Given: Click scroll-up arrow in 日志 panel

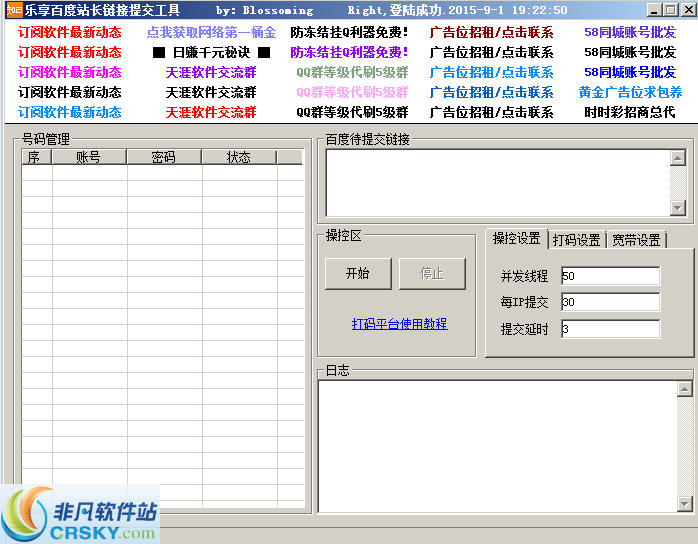Looking at the screenshot, I should [x=685, y=389].
